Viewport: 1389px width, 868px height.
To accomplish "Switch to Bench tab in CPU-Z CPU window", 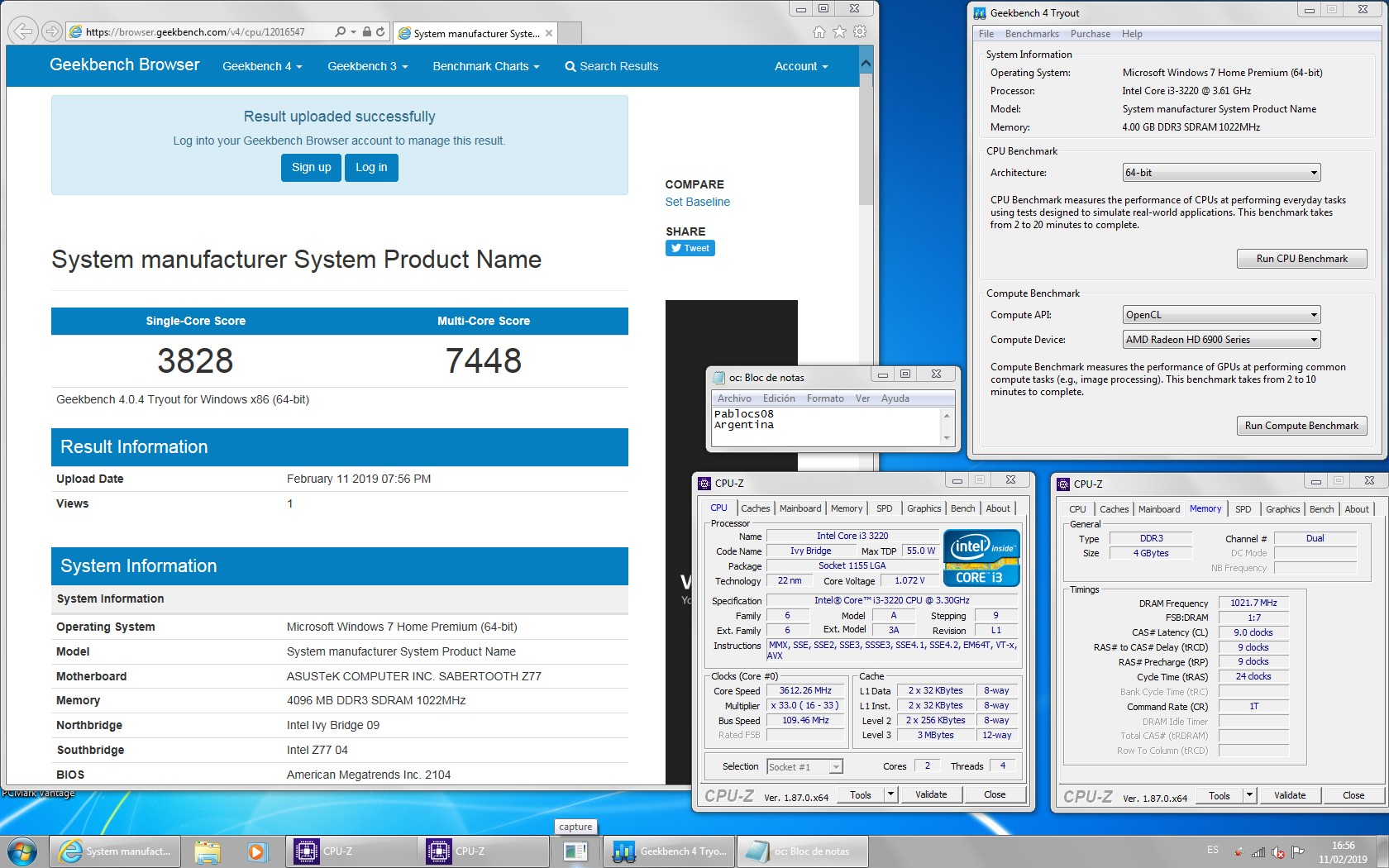I will point(962,508).
